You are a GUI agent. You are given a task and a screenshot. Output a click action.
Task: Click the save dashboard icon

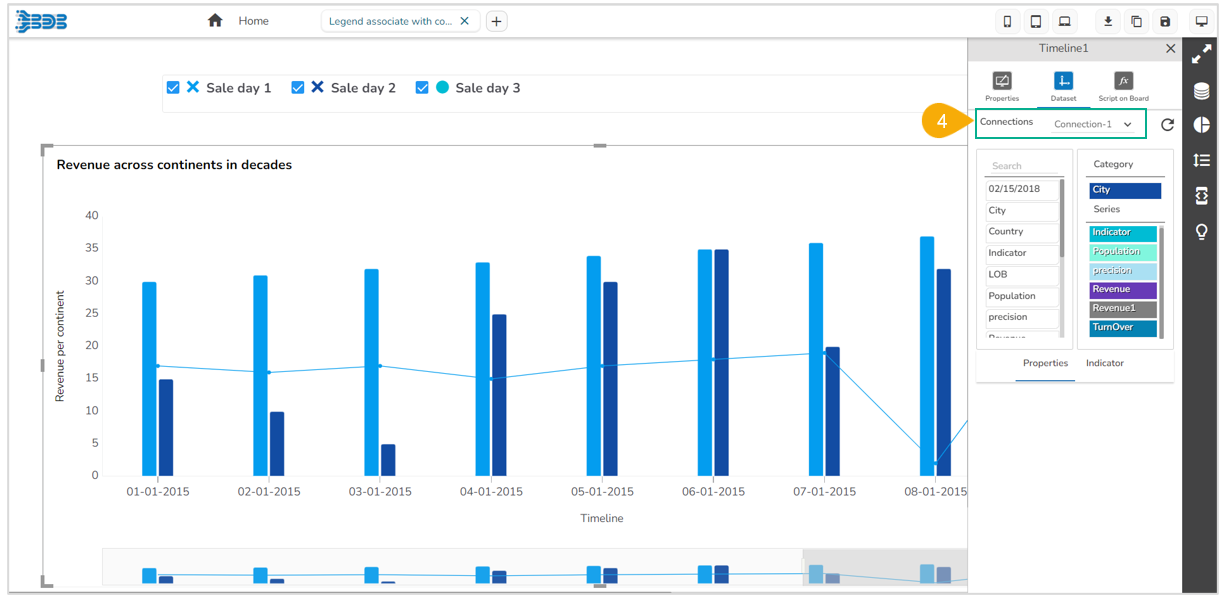(1165, 22)
